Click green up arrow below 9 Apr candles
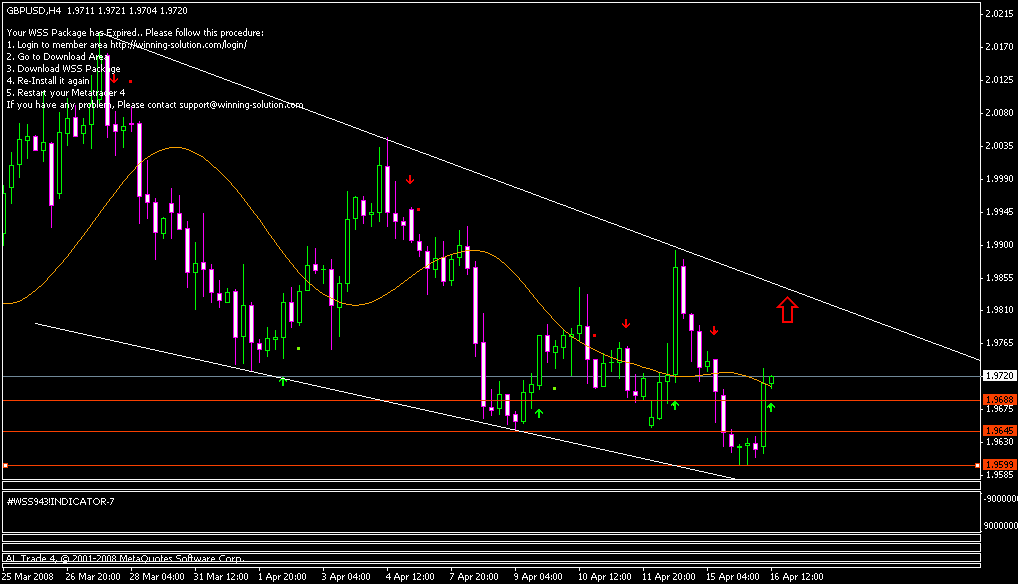Screen dimensions: 1018x584 (x=539, y=412)
